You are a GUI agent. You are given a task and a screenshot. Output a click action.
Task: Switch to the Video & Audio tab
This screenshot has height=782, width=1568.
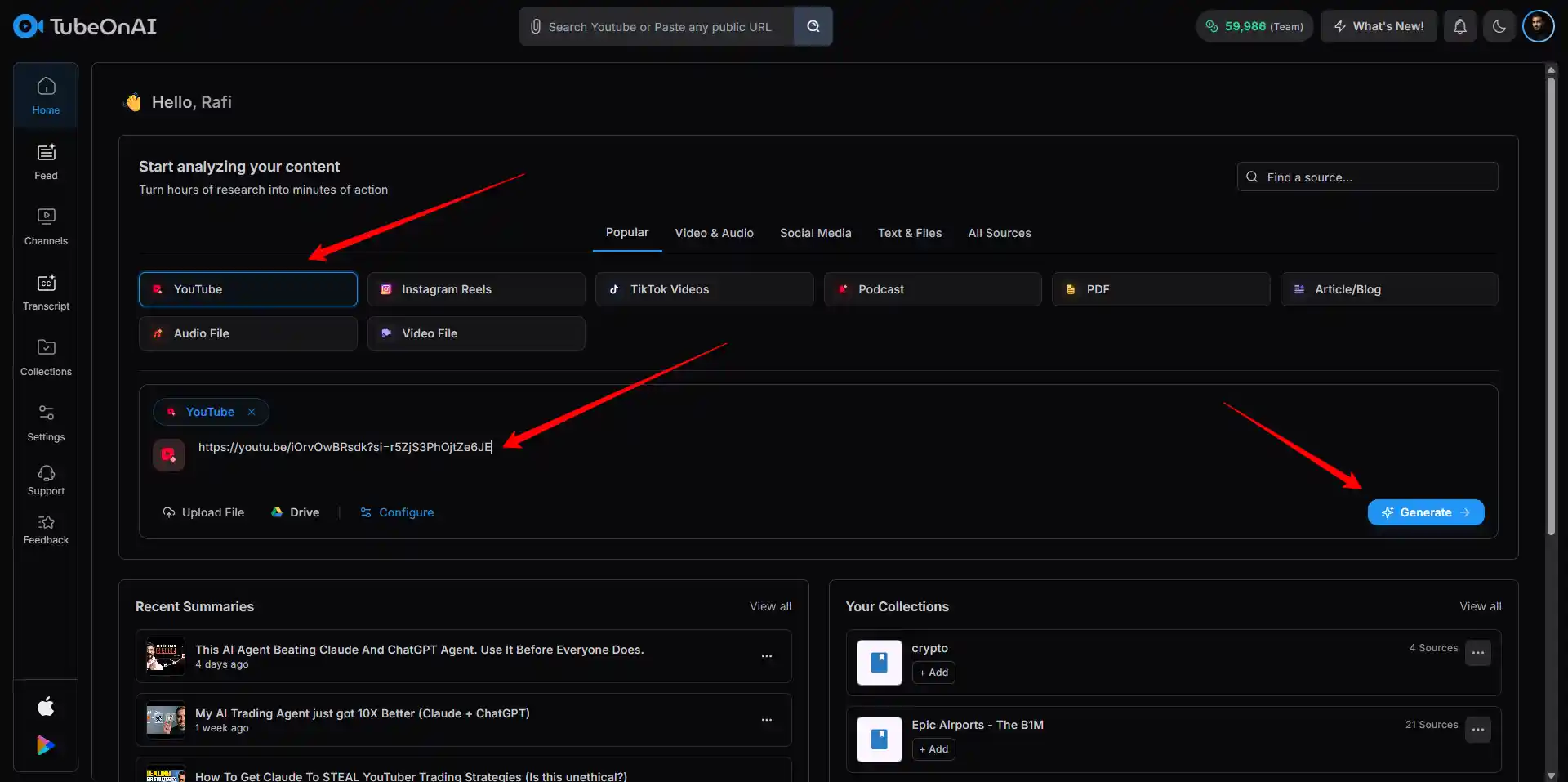(x=715, y=233)
